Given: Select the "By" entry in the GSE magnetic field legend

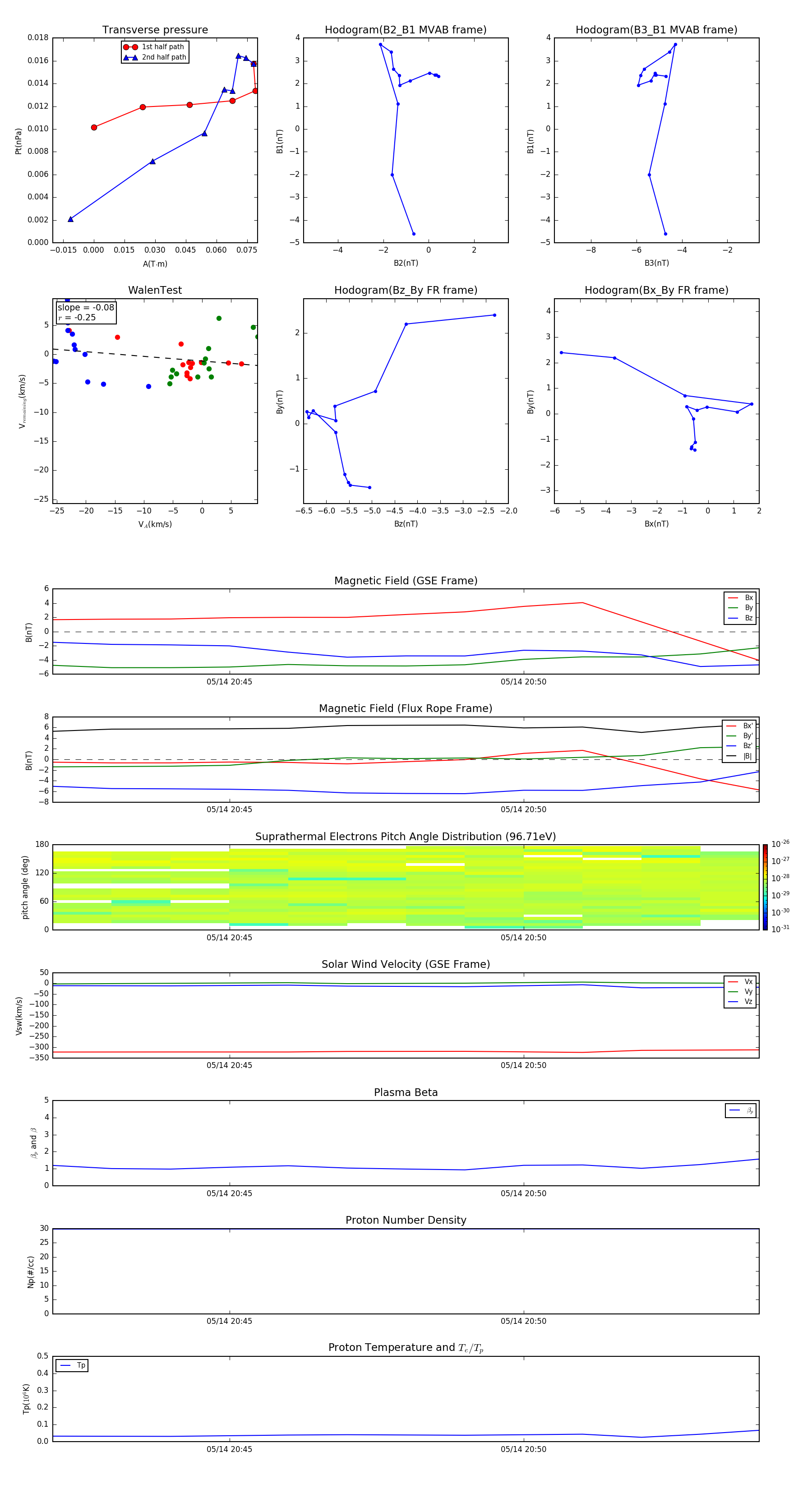Looking at the screenshot, I should coord(740,608).
